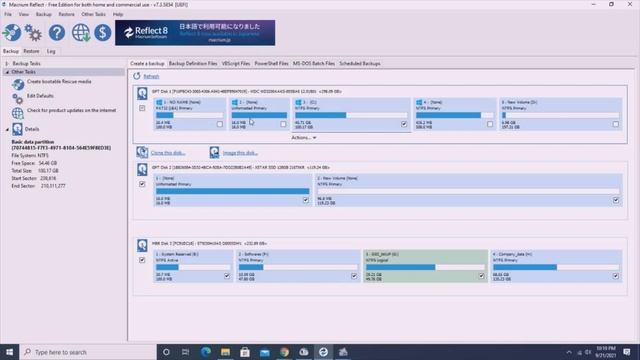Image resolution: width=640 pixels, height=360 pixels.
Task: Open the View menu
Action: point(24,14)
